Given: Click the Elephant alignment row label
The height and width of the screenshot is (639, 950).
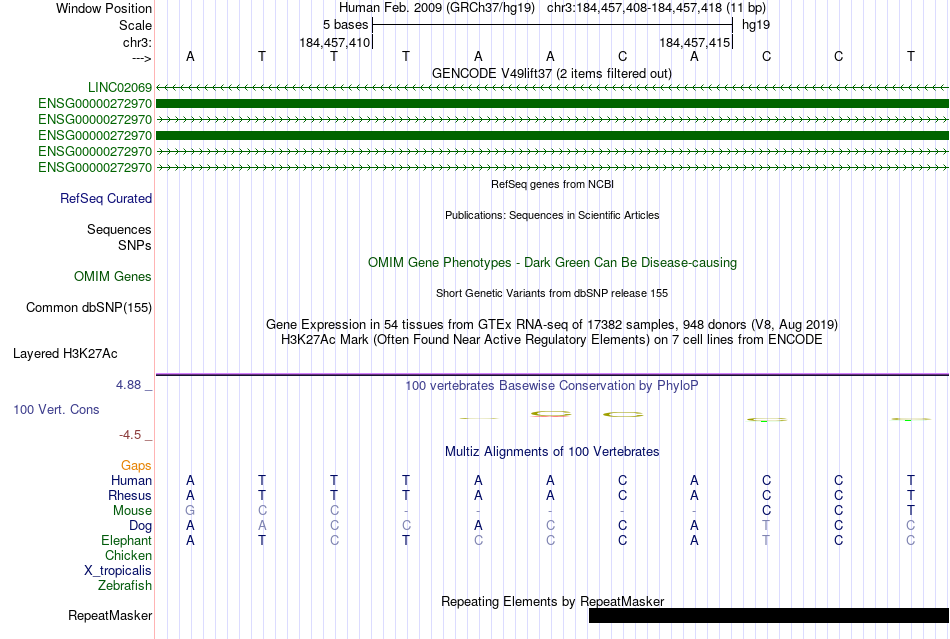Looking at the screenshot, I should click(127, 540).
